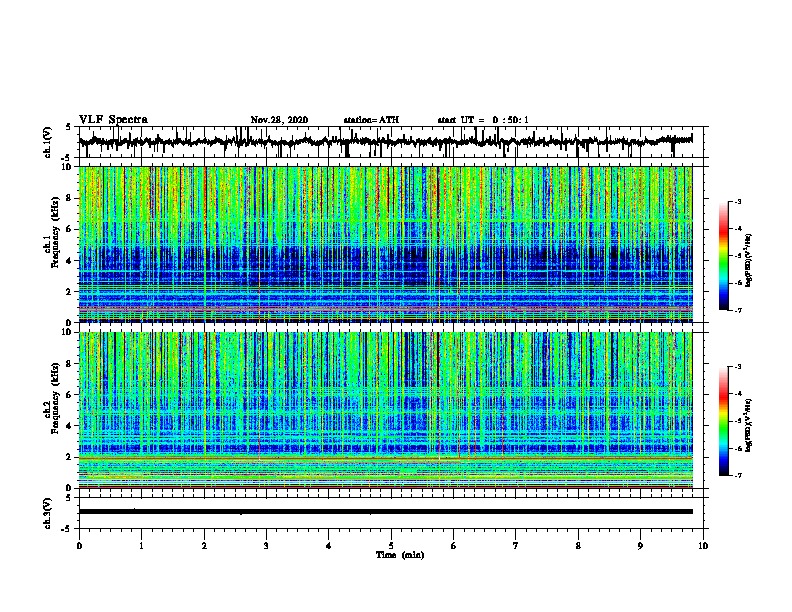Click the "-5" volt tick on the ch.3(V) axis
Screen dimensions: 792x612
(x=68, y=529)
